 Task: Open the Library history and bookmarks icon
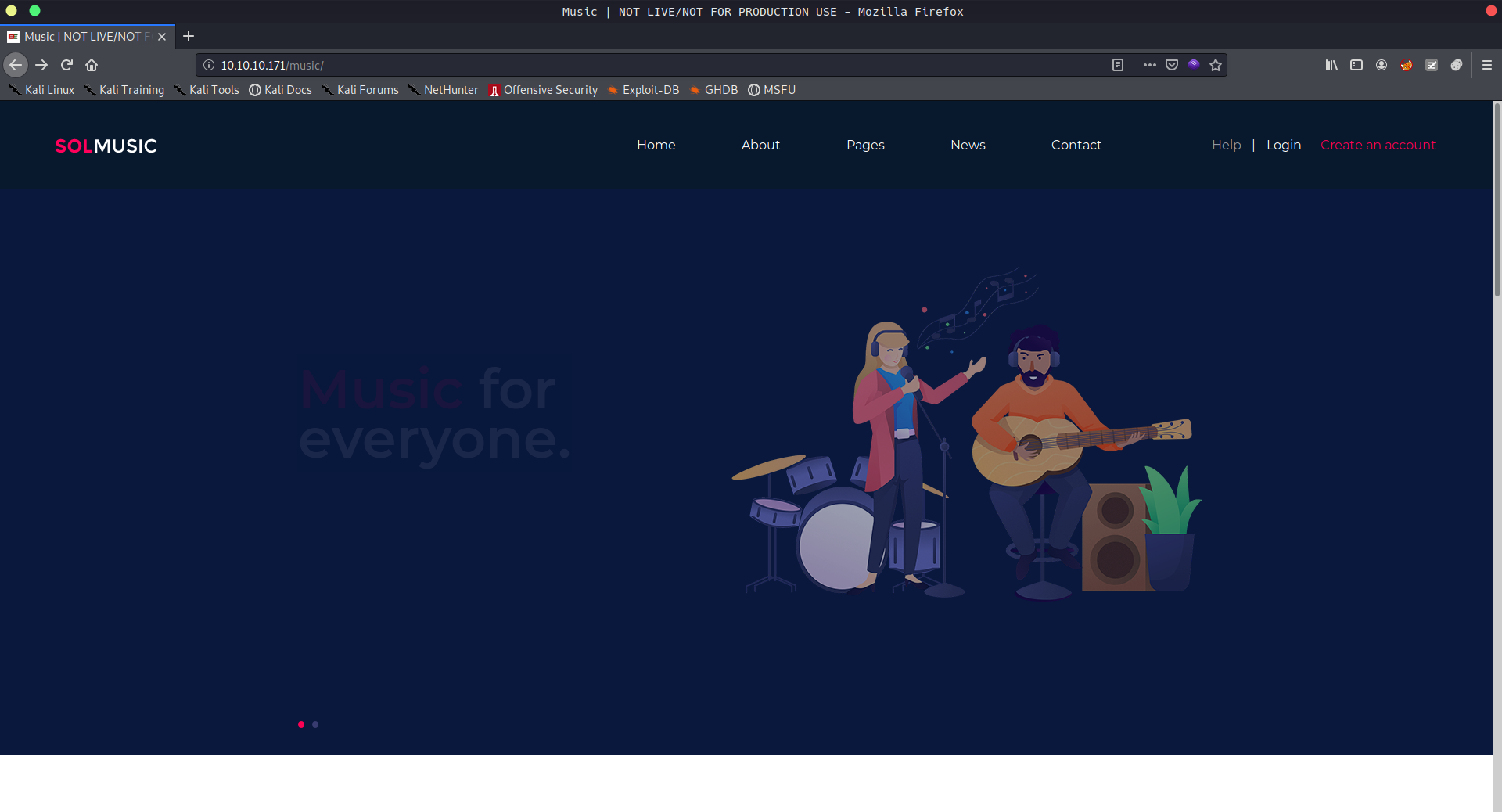pyautogui.click(x=1331, y=65)
